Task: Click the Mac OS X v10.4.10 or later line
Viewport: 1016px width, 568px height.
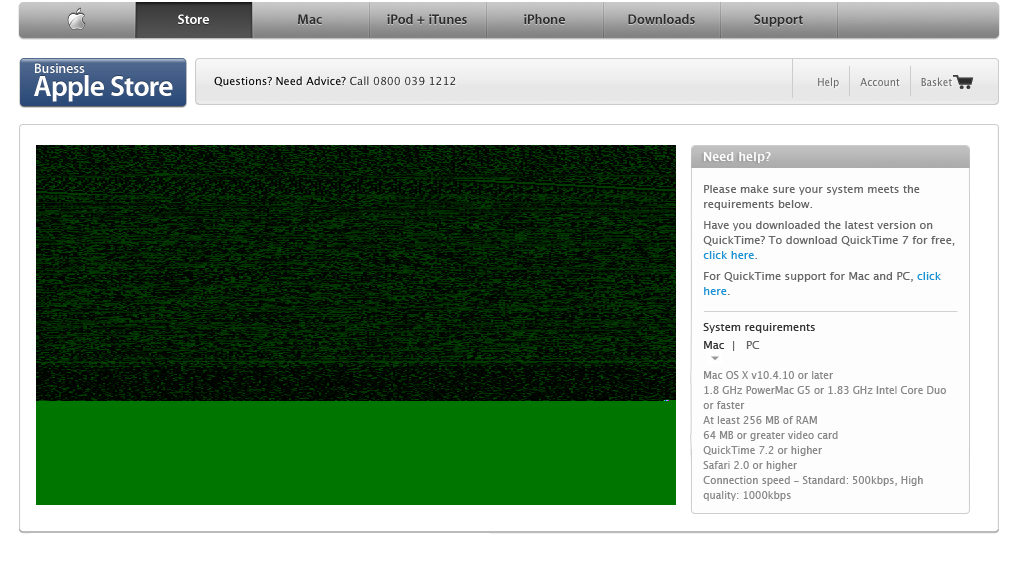Action: click(768, 375)
